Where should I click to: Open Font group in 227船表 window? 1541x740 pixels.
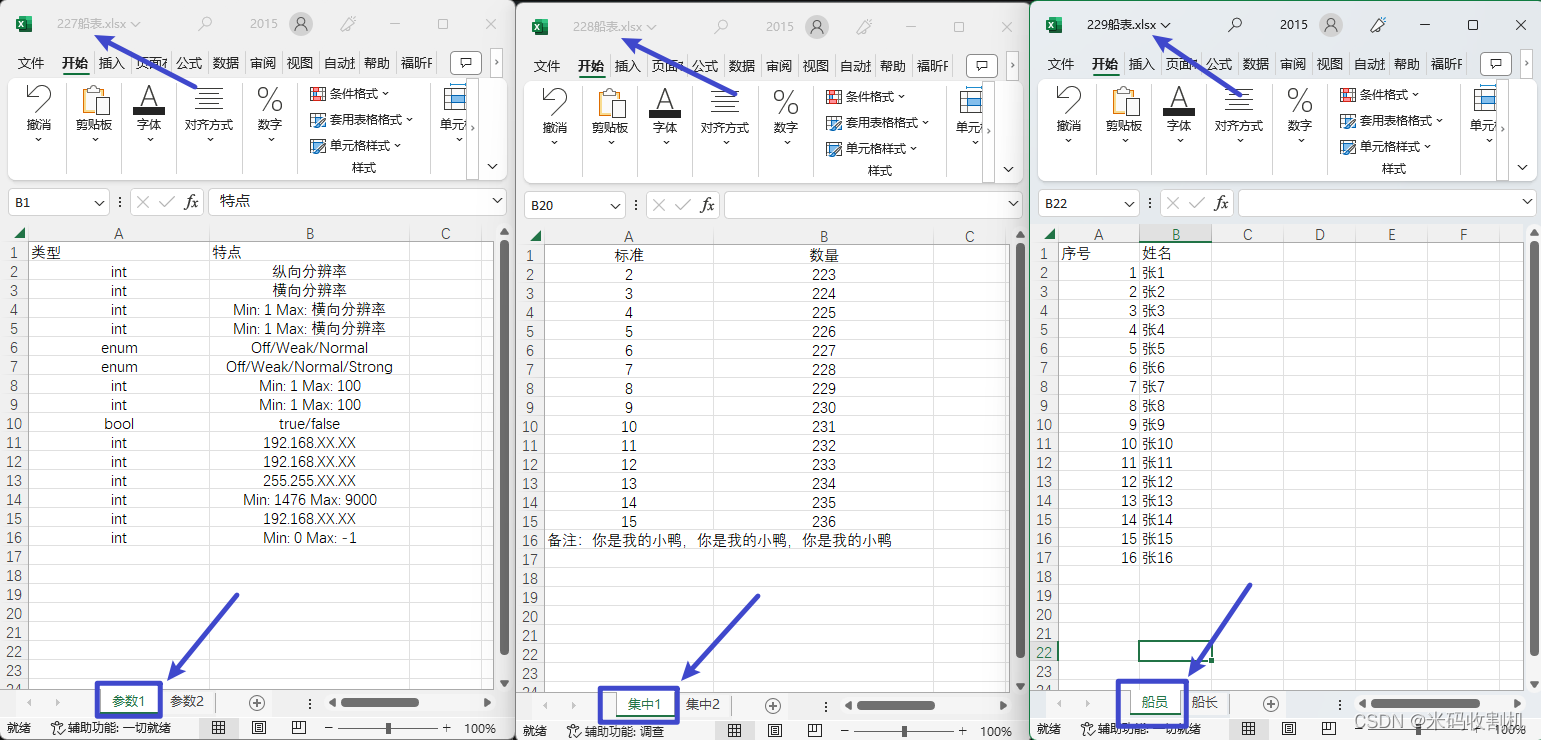point(149,113)
